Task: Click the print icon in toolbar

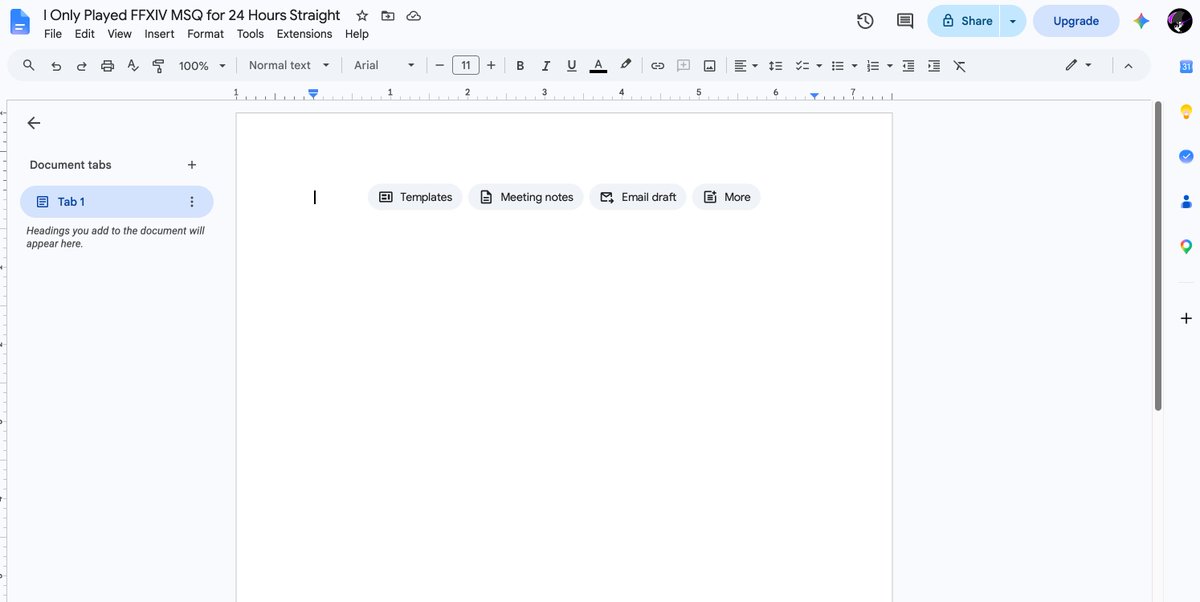Action: point(107,65)
